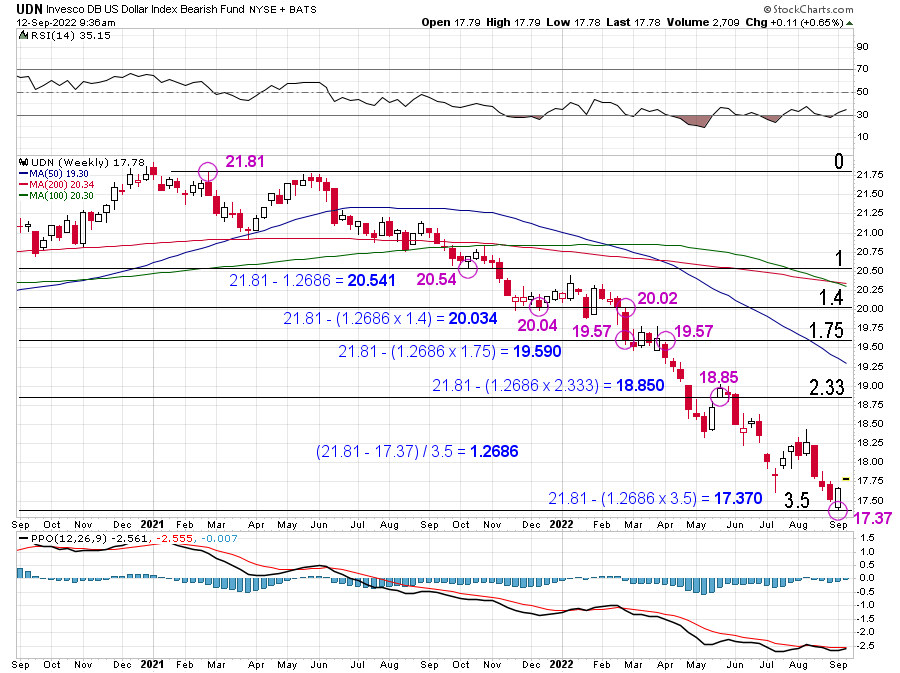The image size is (900, 673).
Task: Click the 'Volume 2,709' quote value
Action: 703,22
